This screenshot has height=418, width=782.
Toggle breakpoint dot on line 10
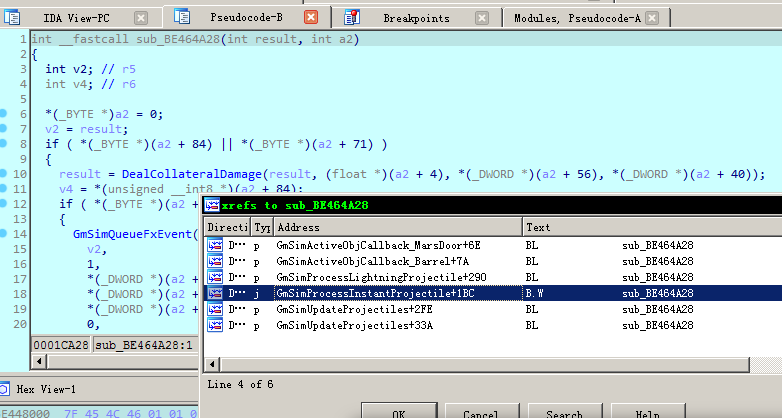(3, 173)
